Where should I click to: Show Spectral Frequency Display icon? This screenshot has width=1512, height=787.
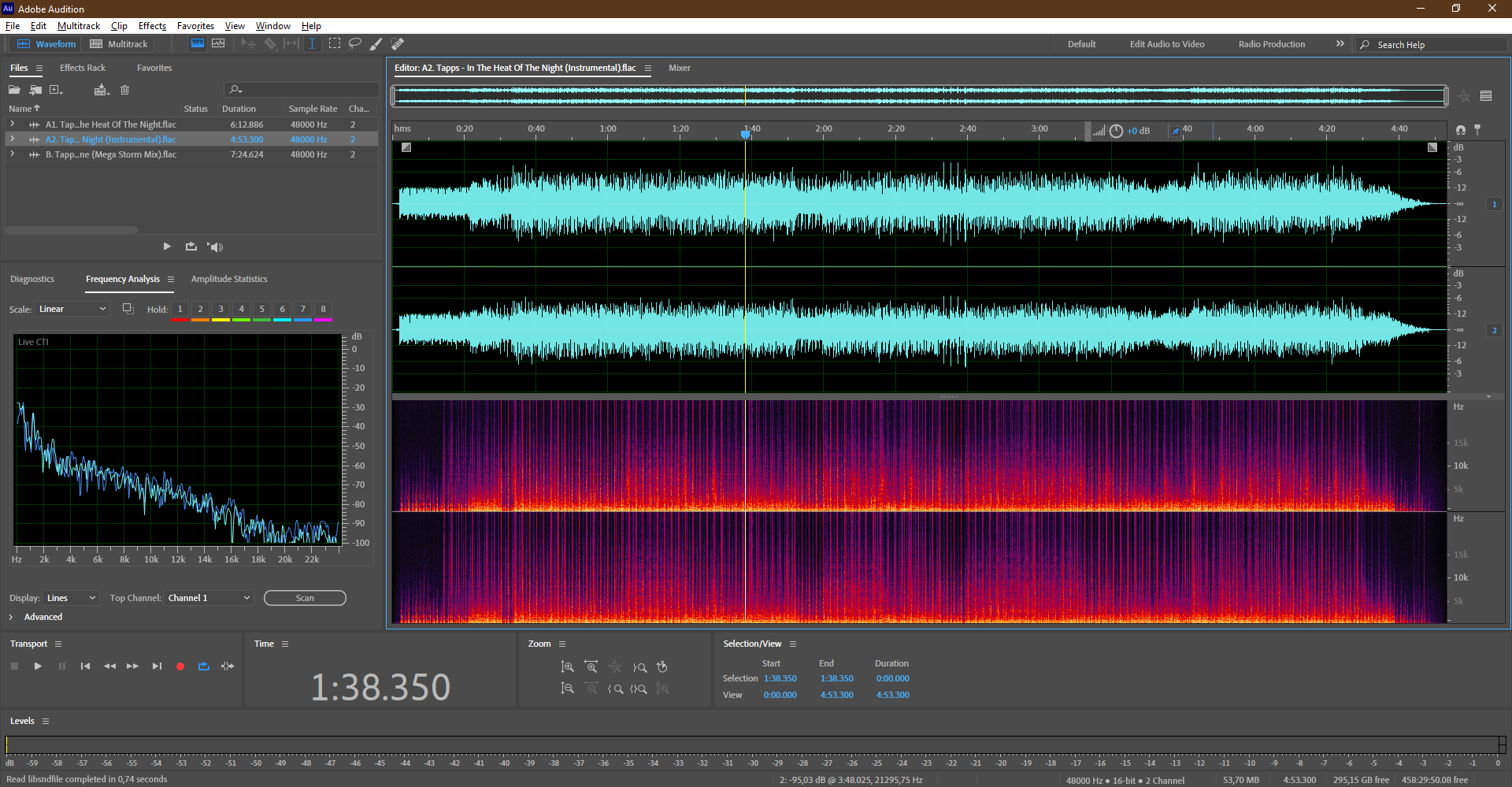pos(198,43)
